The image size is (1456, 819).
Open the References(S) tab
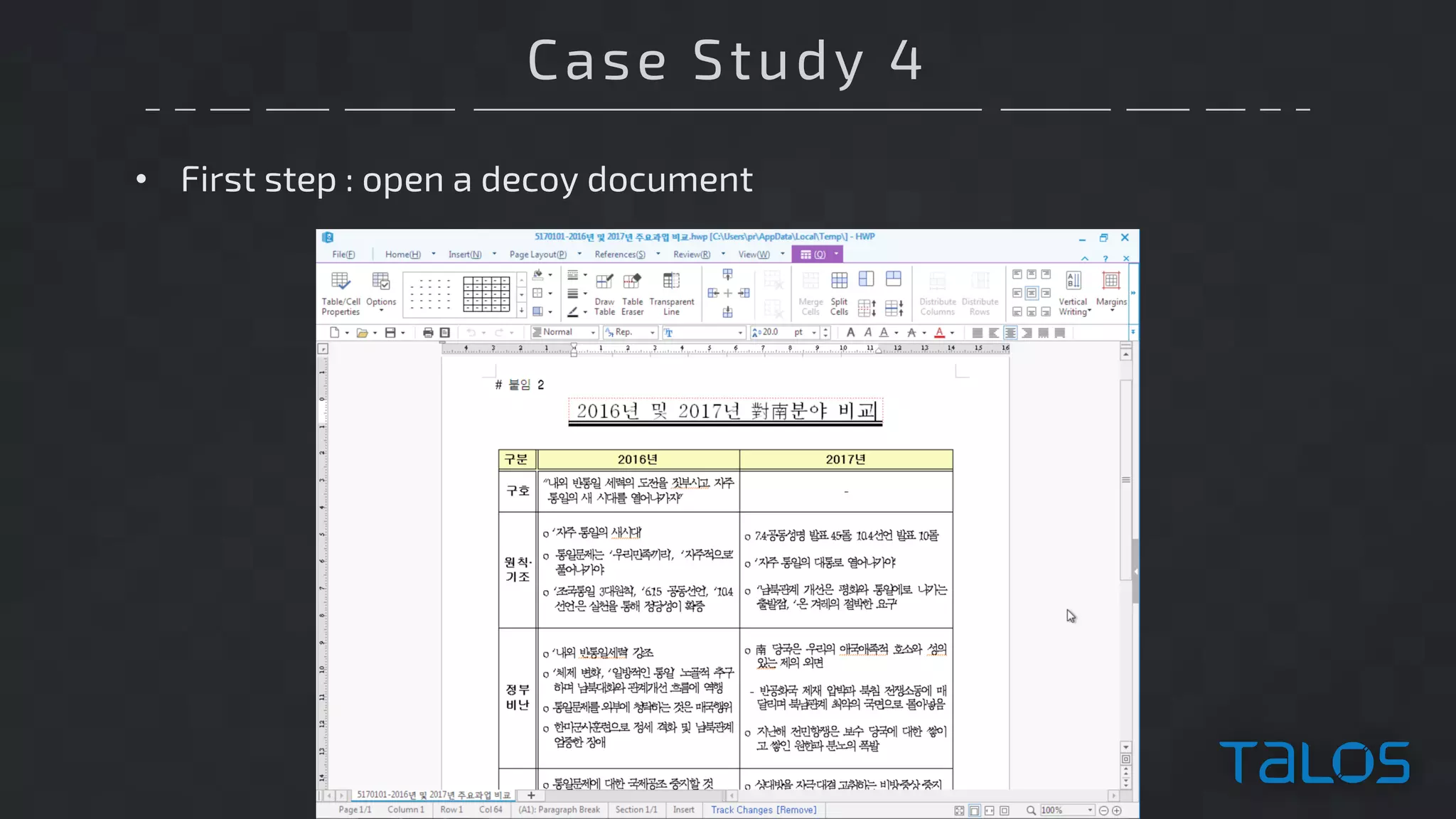620,255
